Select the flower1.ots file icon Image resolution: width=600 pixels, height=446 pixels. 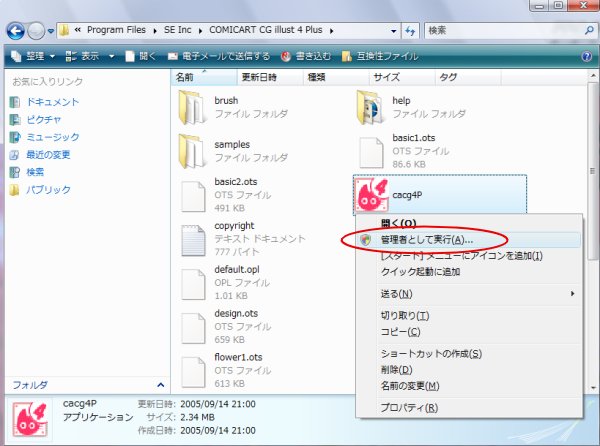pyautogui.click(x=193, y=372)
